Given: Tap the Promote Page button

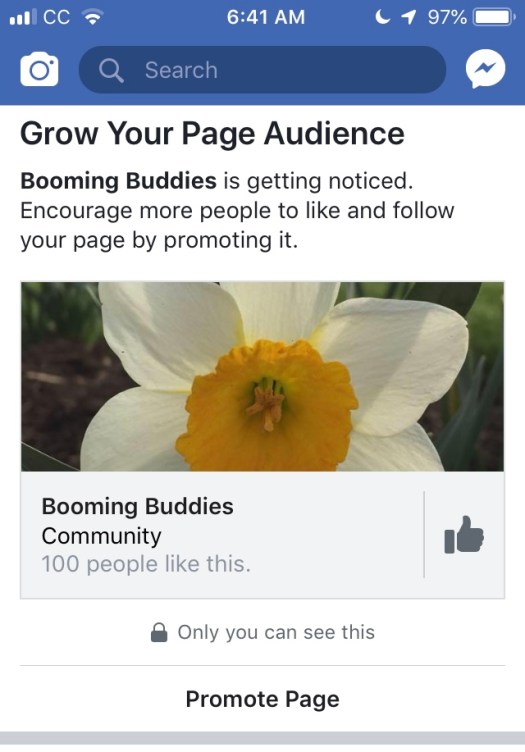Looking at the screenshot, I should (x=262, y=699).
